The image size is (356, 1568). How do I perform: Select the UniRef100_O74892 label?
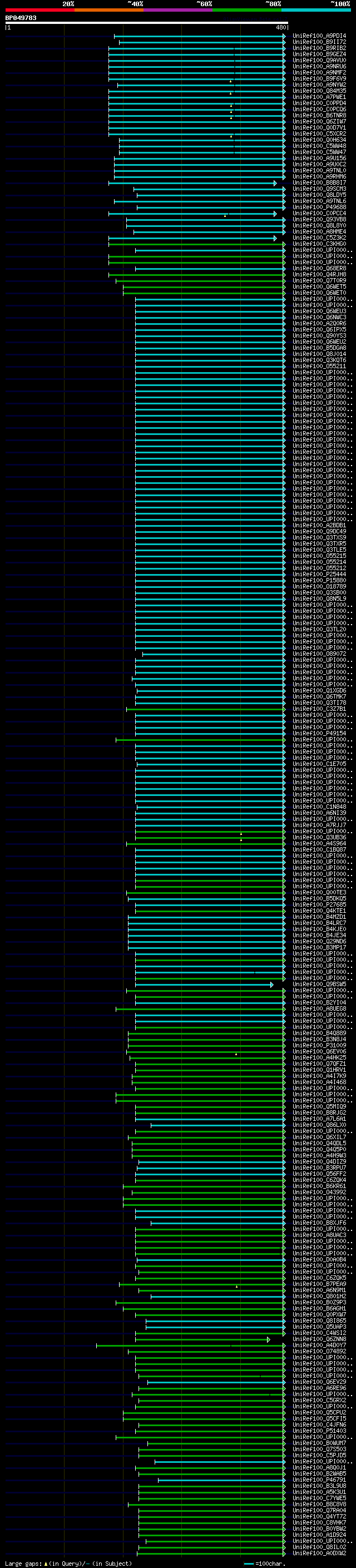pyautogui.click(x=319, y=1351)
